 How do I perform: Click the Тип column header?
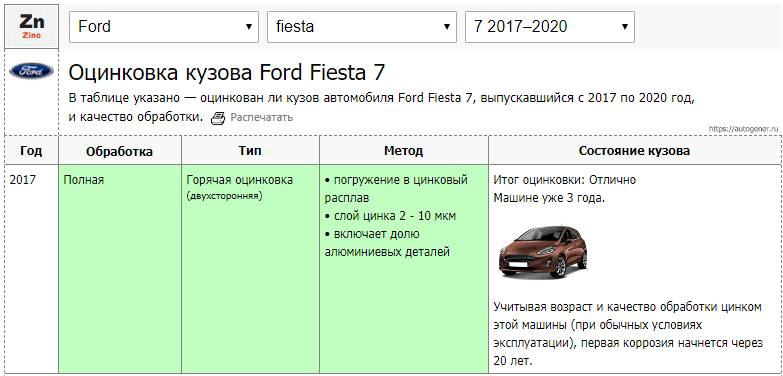[250, 151]
